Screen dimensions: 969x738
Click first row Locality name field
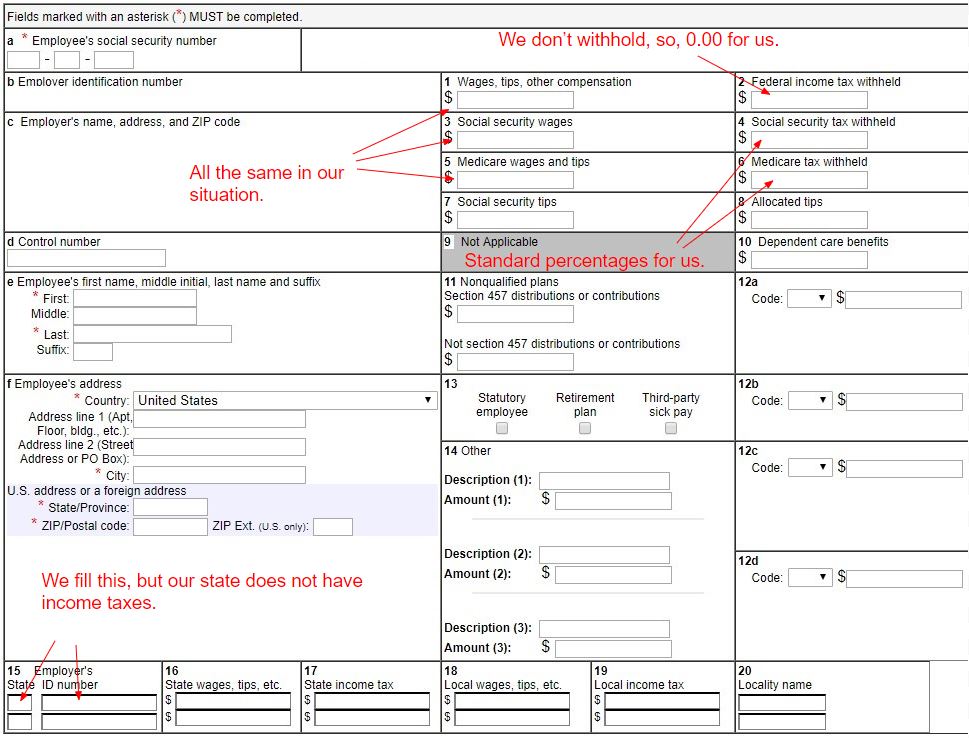[x=782, y=702]
